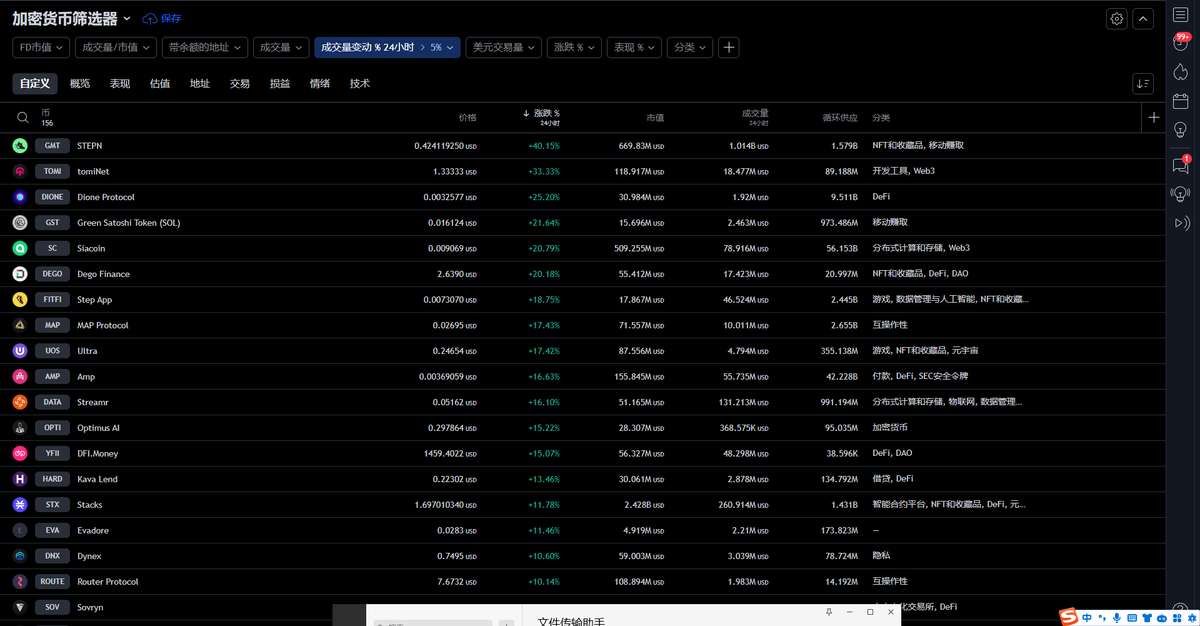This screenshot has height=626, width=1200.
Task: Click the search magnifier icon in table header
Action: click(x=22, y=118)
